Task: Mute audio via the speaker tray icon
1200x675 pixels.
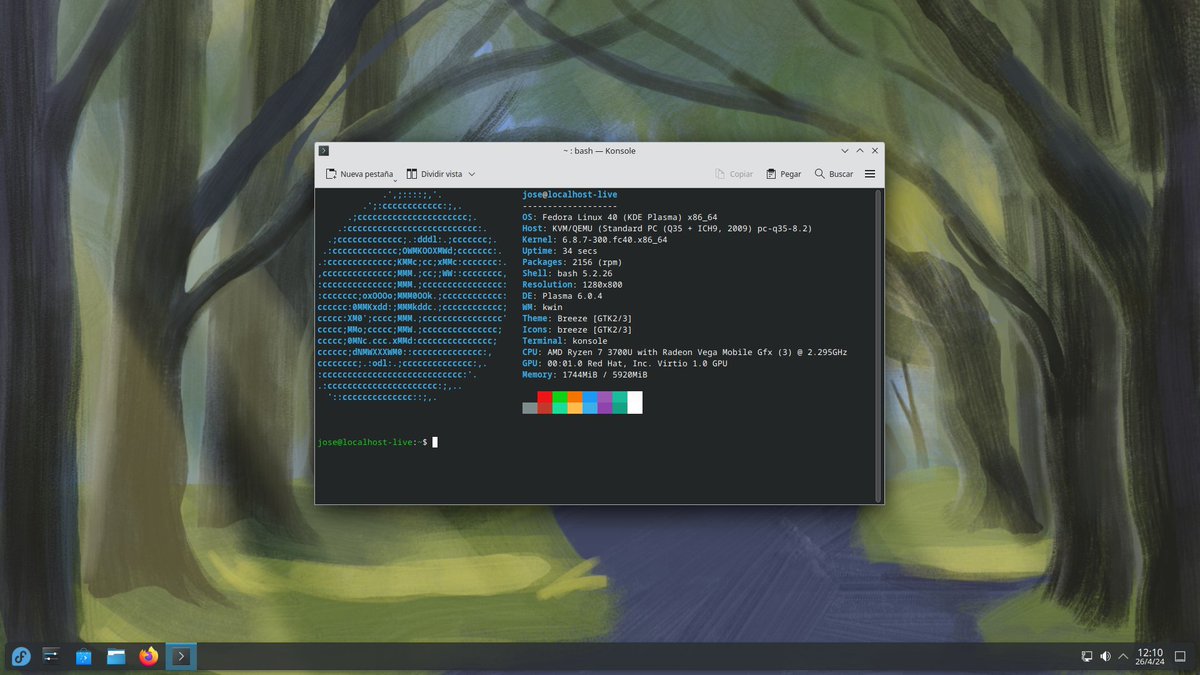Action: (x=1104, y=656)
